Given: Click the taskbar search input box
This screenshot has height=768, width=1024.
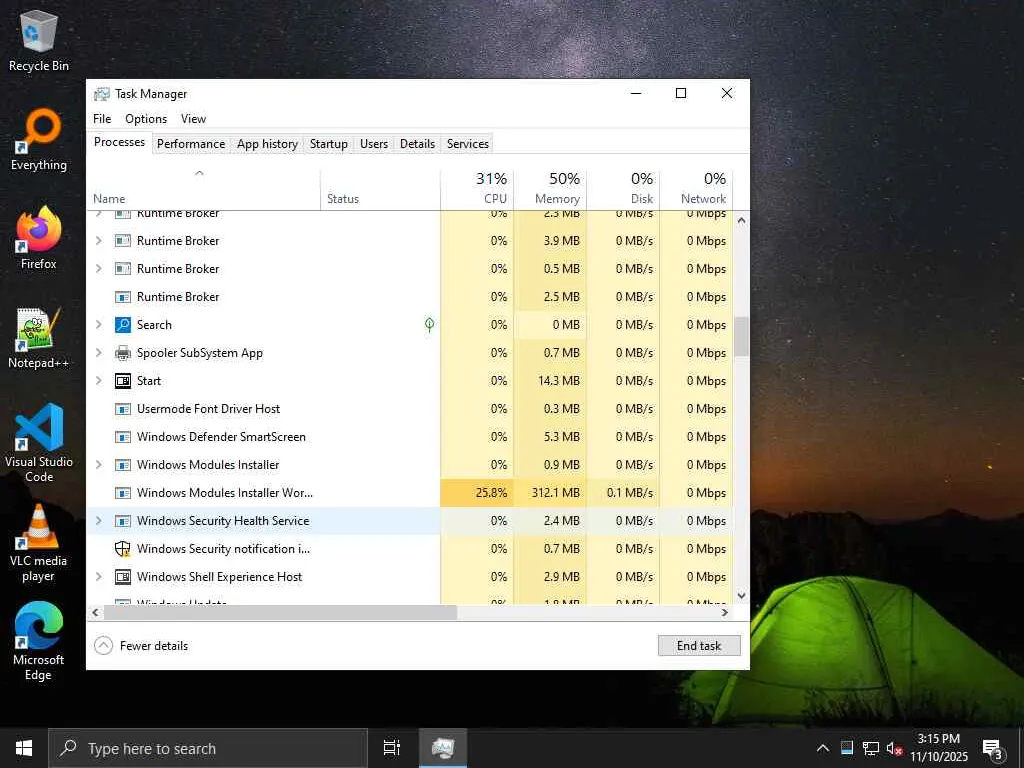Looking at the screenshot, I should coord(208,748).
